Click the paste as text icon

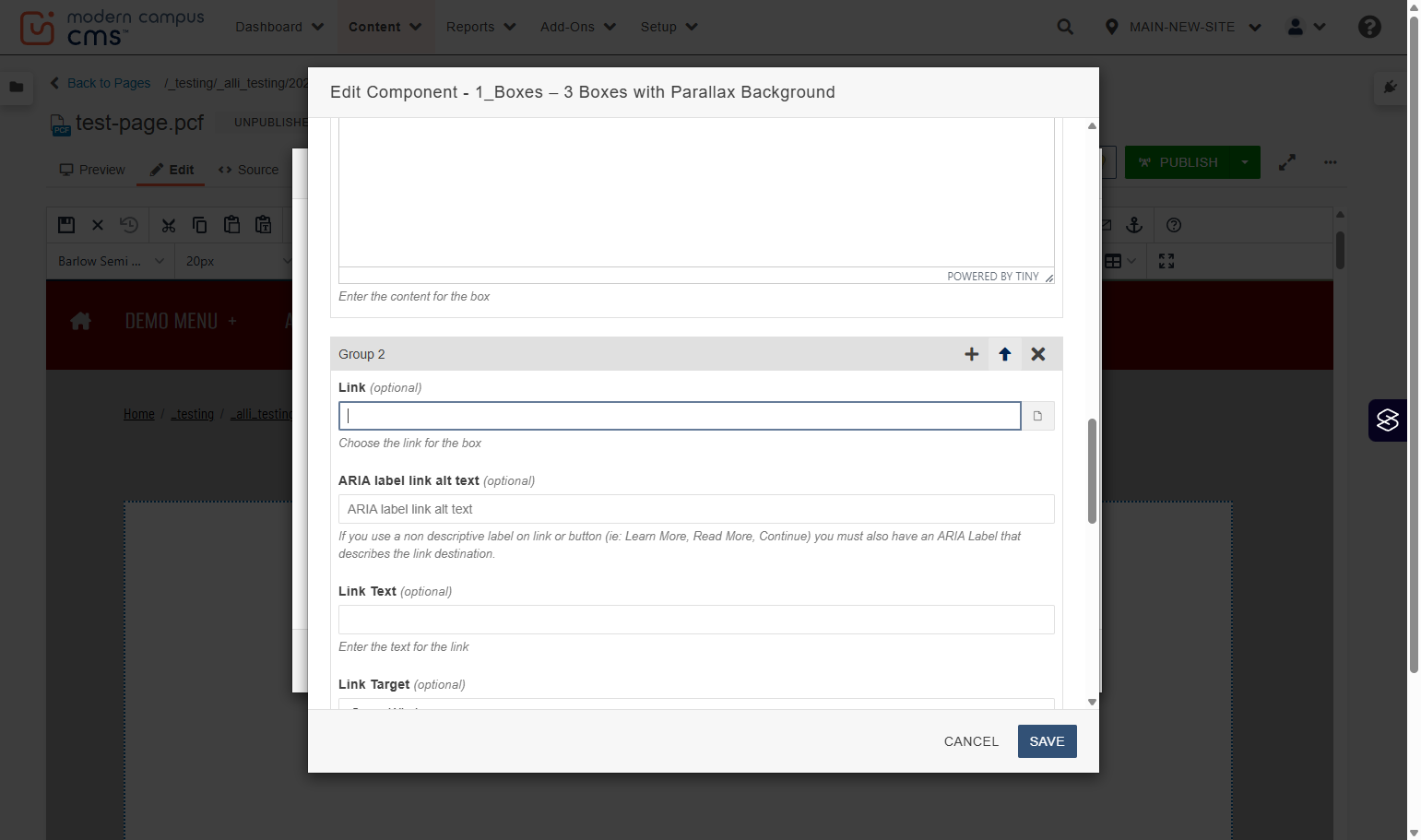tap(264, 225)
